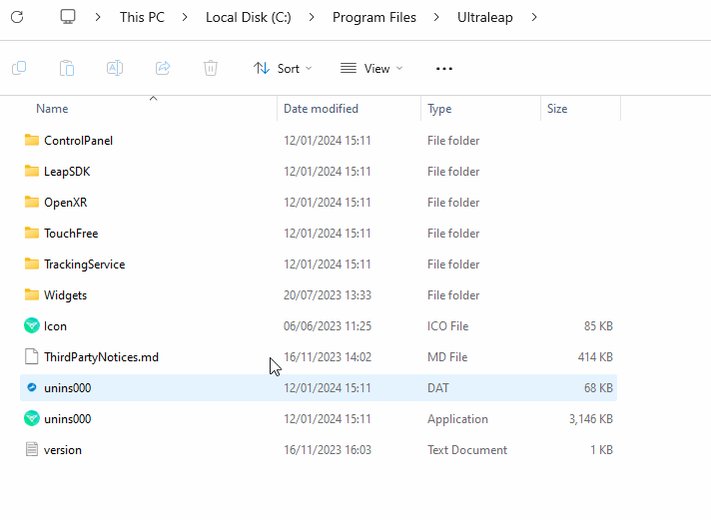Viewport: 711px width, 520px height.
Task: Click the ControlPanel folder icon
Action: (32, 140)
